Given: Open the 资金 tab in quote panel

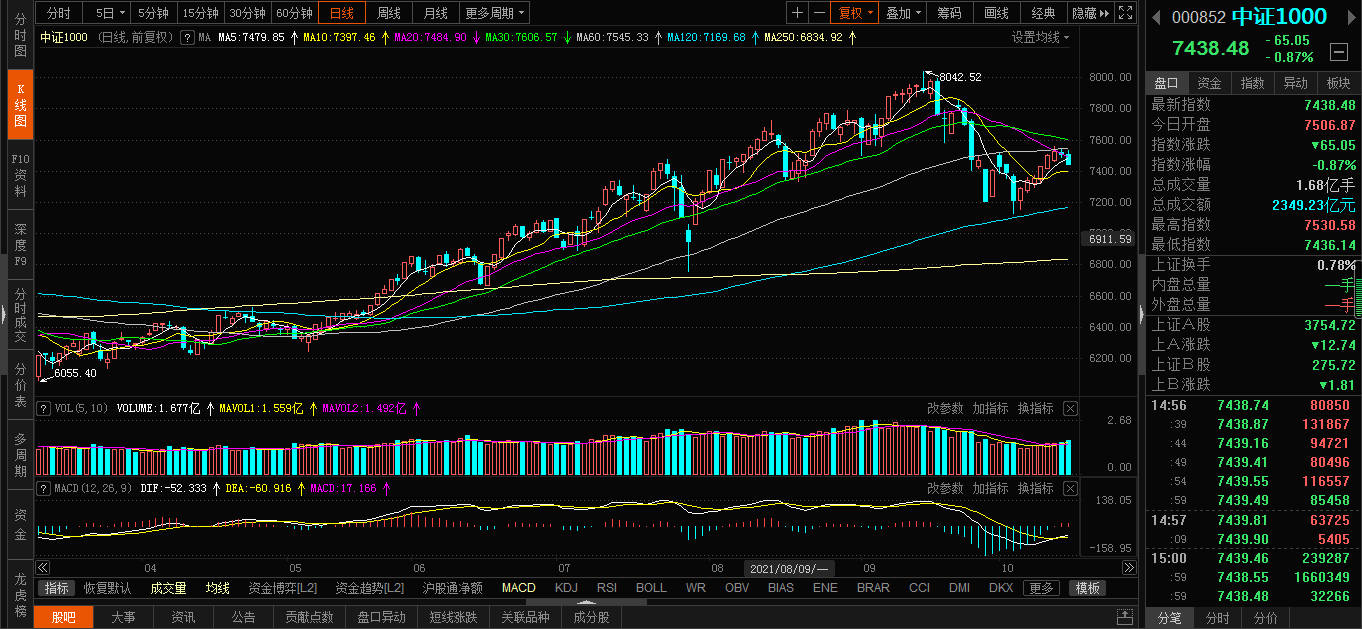Looking at the screenshot, I should 1209,83.
